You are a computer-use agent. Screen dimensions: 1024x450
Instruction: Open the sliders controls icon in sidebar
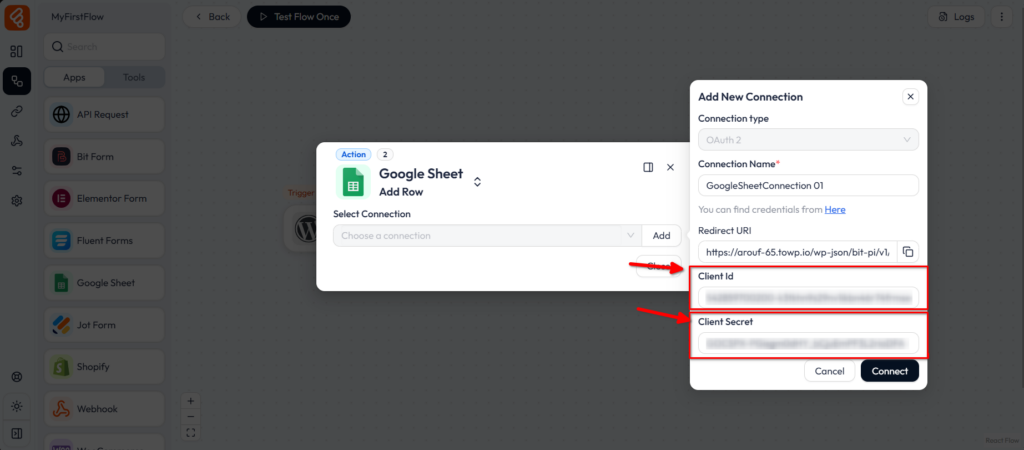click(x=17, y=170)
